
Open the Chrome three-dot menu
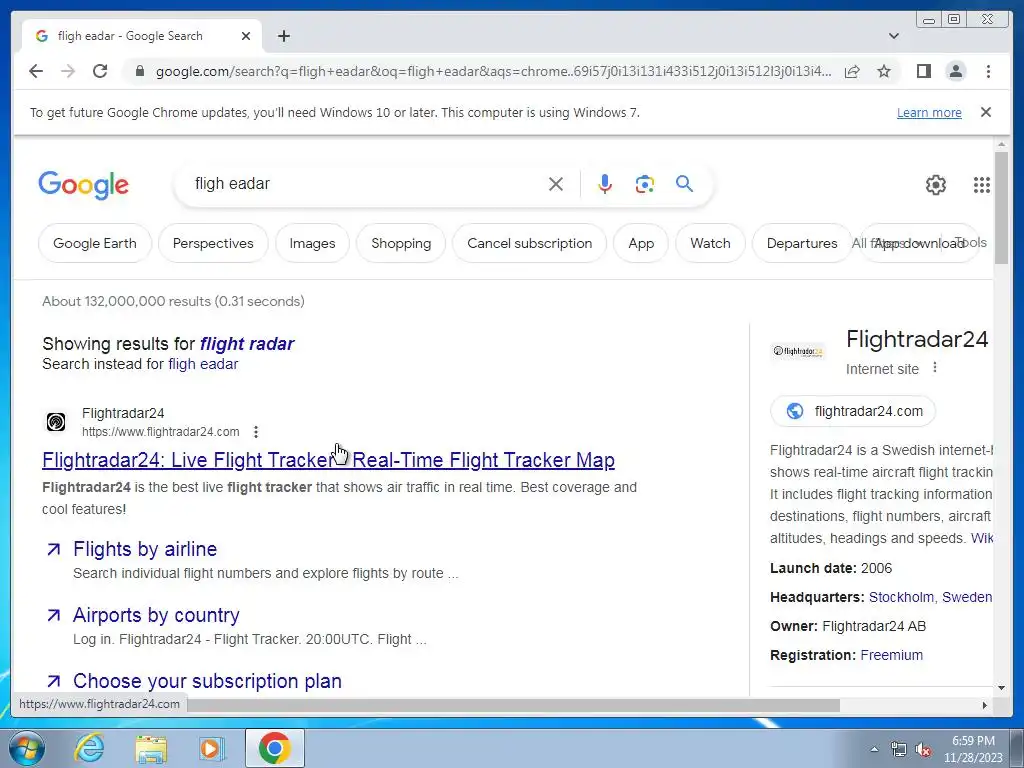pyautogui.click(x=988, y=71)
